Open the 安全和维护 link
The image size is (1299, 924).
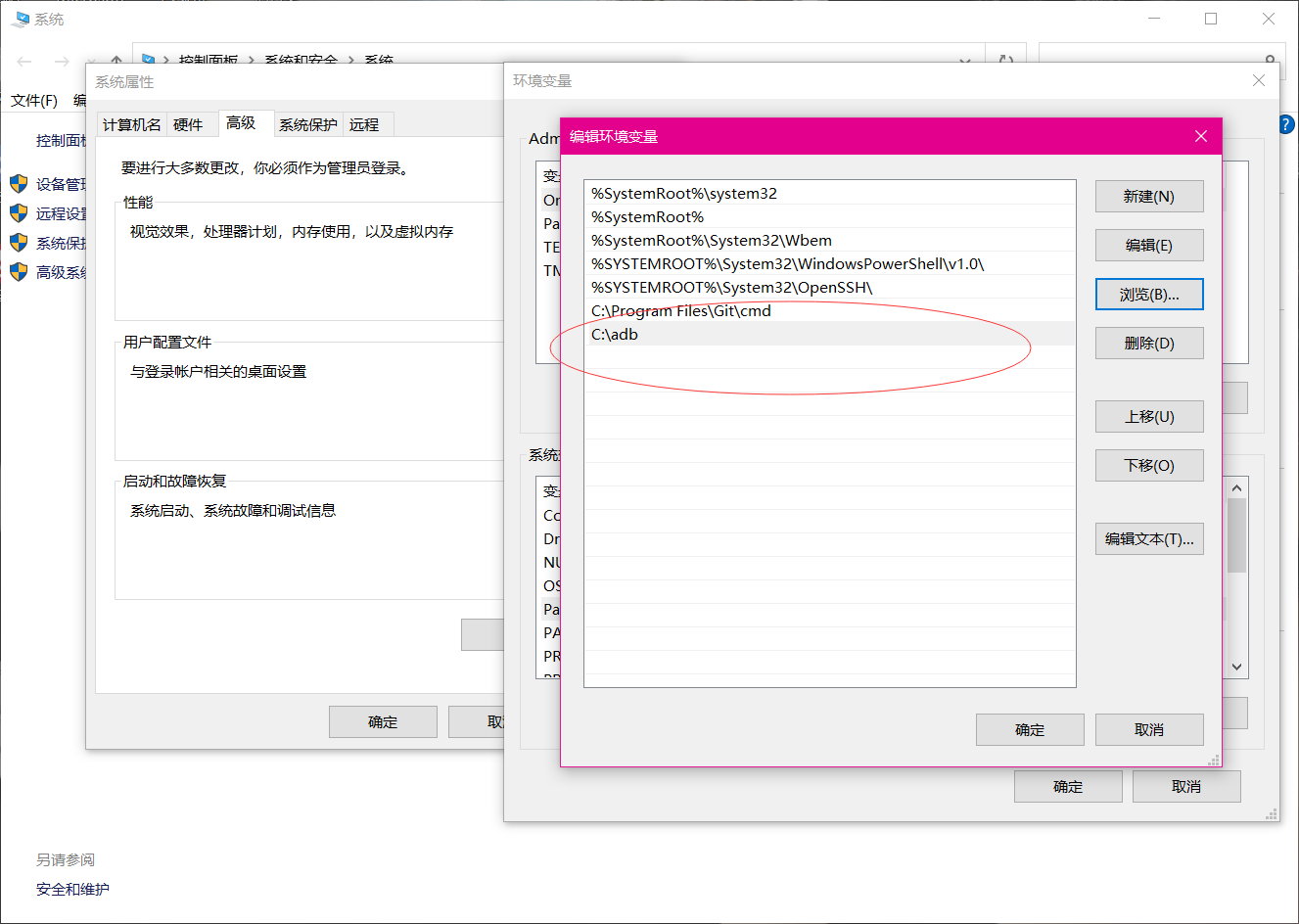[72, 889]
